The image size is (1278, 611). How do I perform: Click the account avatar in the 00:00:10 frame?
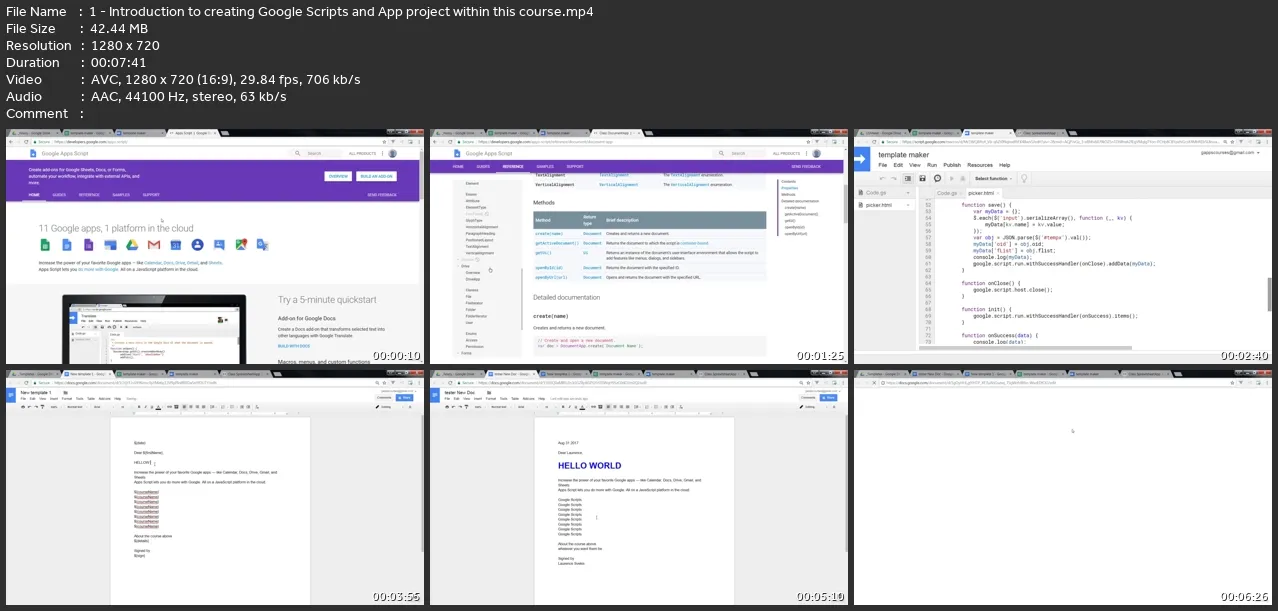[392, 153]
